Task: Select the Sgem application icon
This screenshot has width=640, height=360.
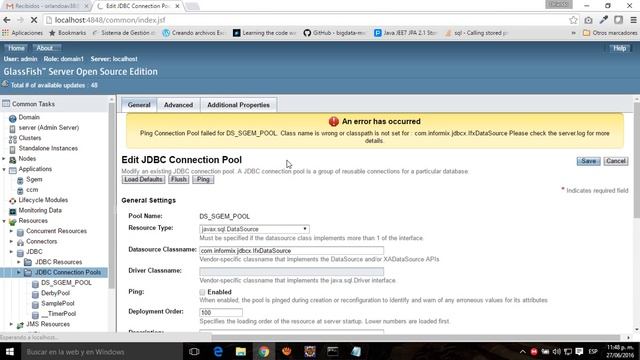Action: tap(20, 180)
